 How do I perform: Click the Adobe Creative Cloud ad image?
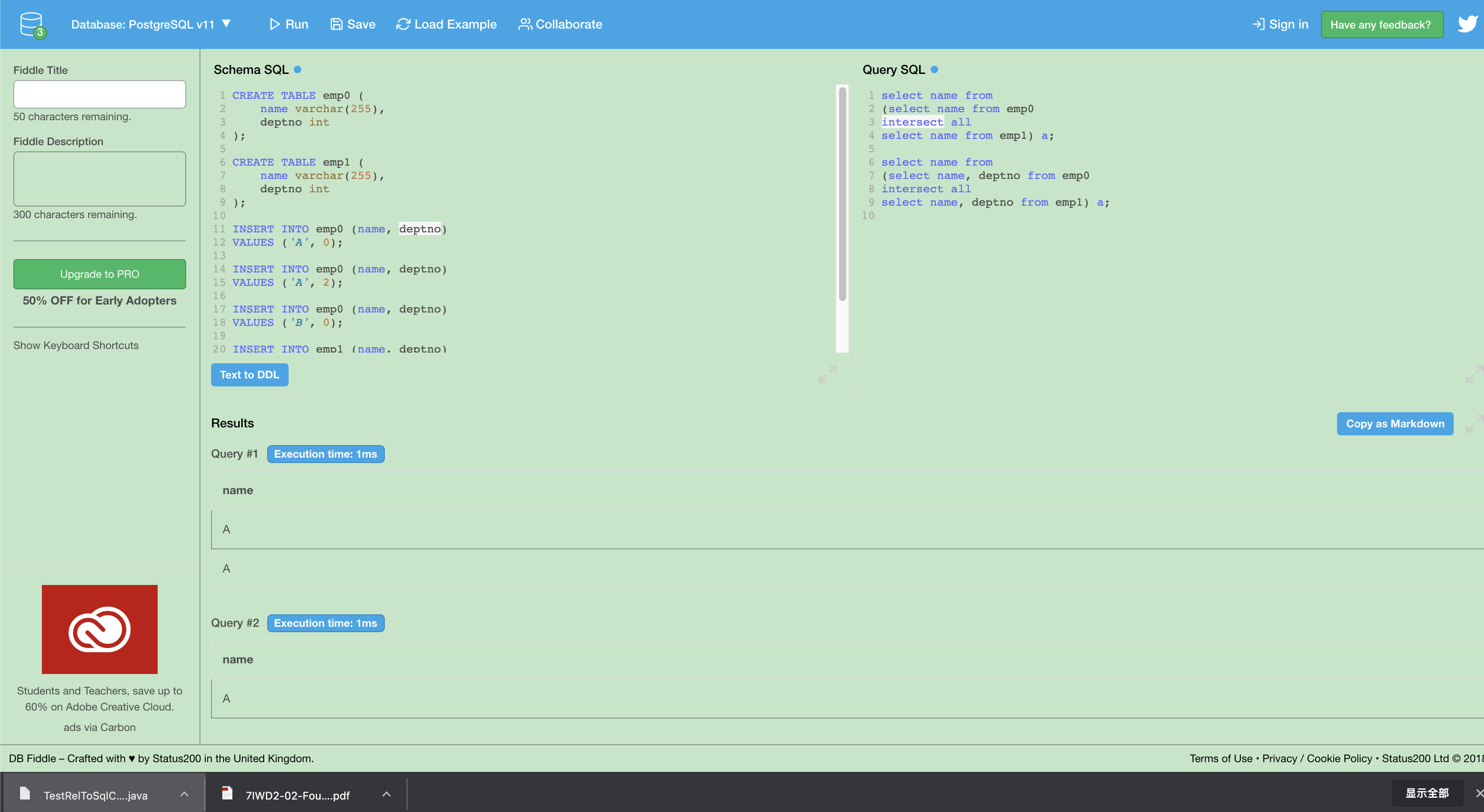100,629
